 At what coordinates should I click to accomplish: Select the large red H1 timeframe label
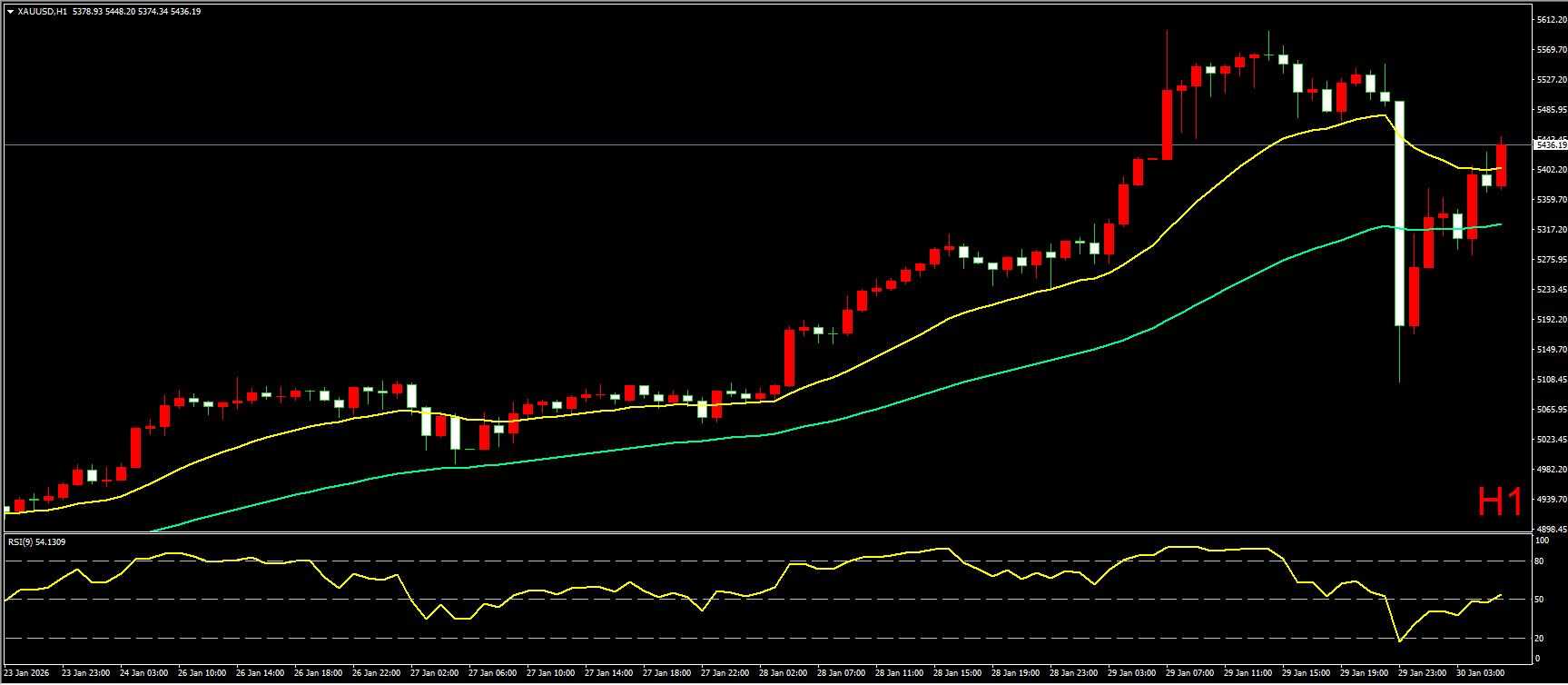point(1499,501)
